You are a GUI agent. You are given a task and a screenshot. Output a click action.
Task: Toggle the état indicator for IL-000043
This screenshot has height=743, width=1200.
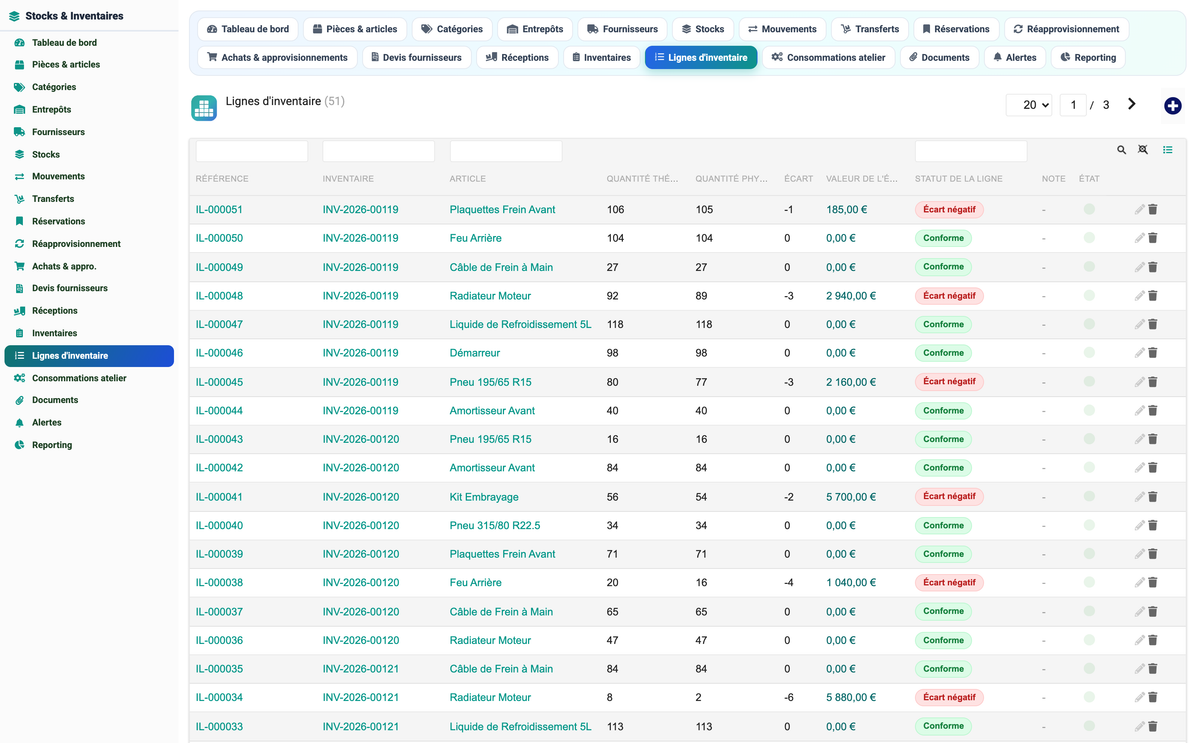pos(1089,439)
